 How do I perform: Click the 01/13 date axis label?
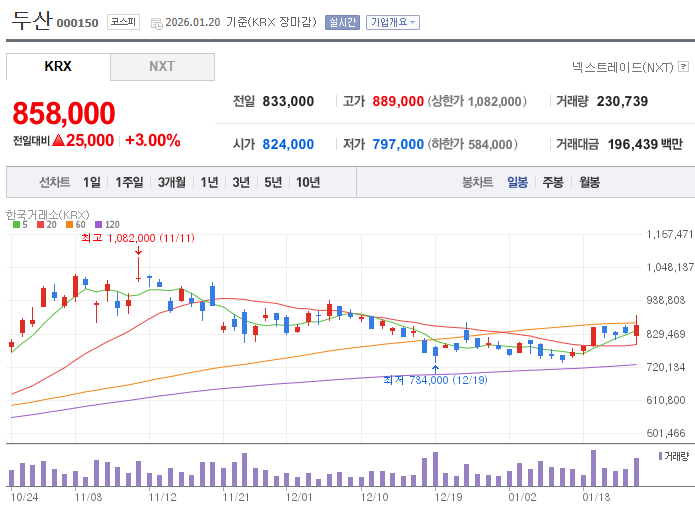tap(596, 497)
